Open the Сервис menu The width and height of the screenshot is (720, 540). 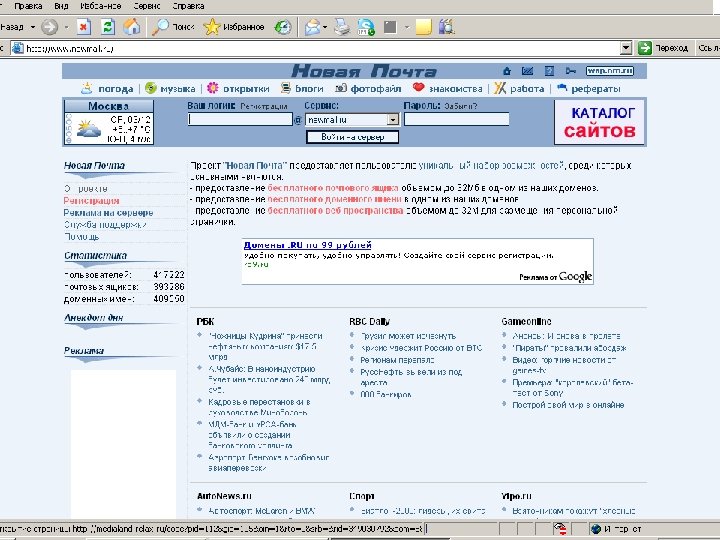pyautogui.click(x=147, y=6)
